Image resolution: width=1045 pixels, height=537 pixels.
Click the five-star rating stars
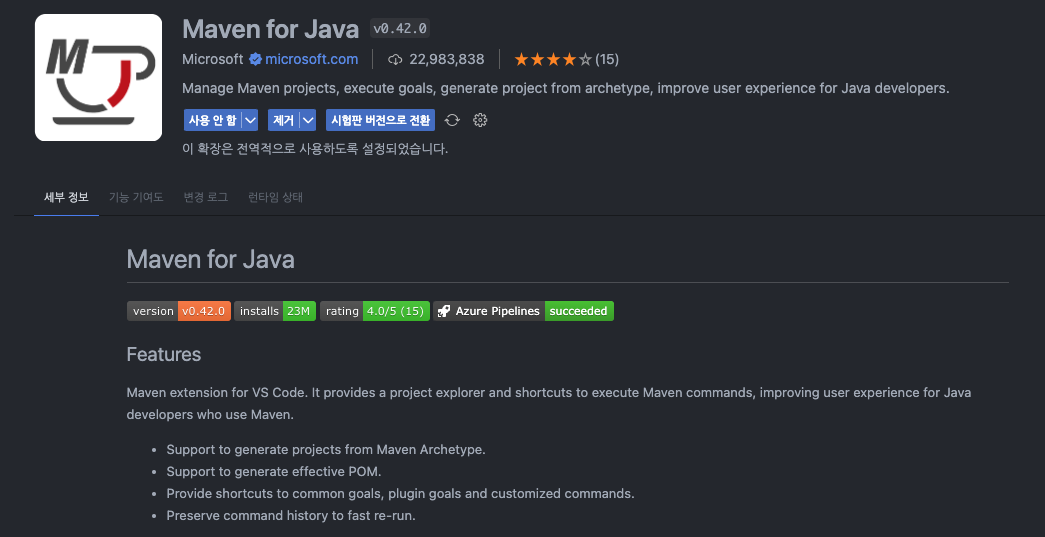click(x=552, y=59)
